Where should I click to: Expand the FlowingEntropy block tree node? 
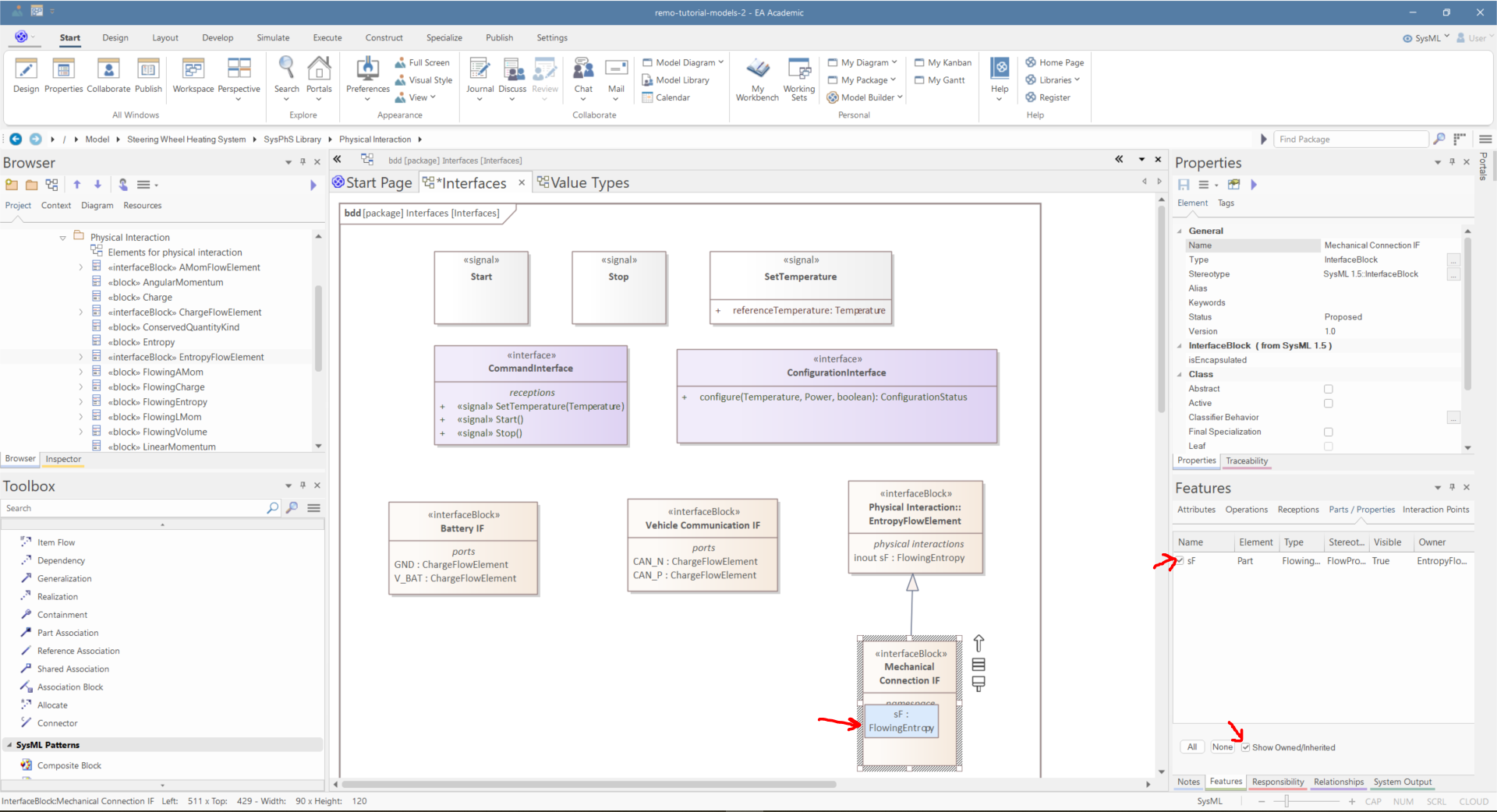(x=80, y=402)
